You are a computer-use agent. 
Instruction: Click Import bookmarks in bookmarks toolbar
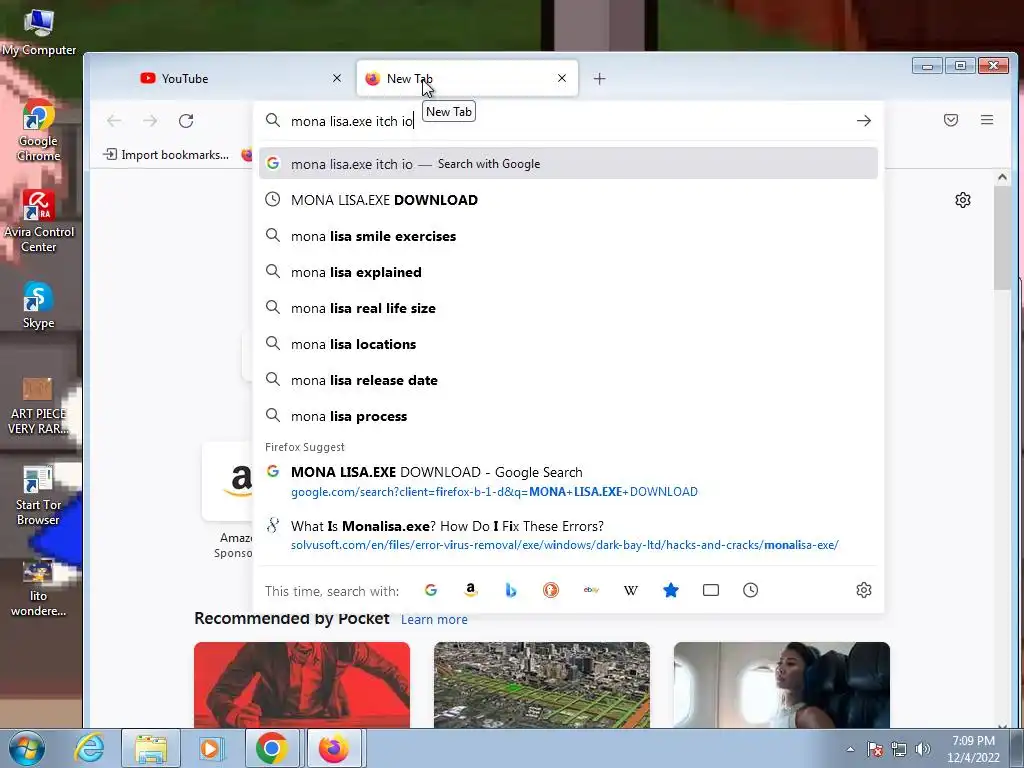click(167, 155)
